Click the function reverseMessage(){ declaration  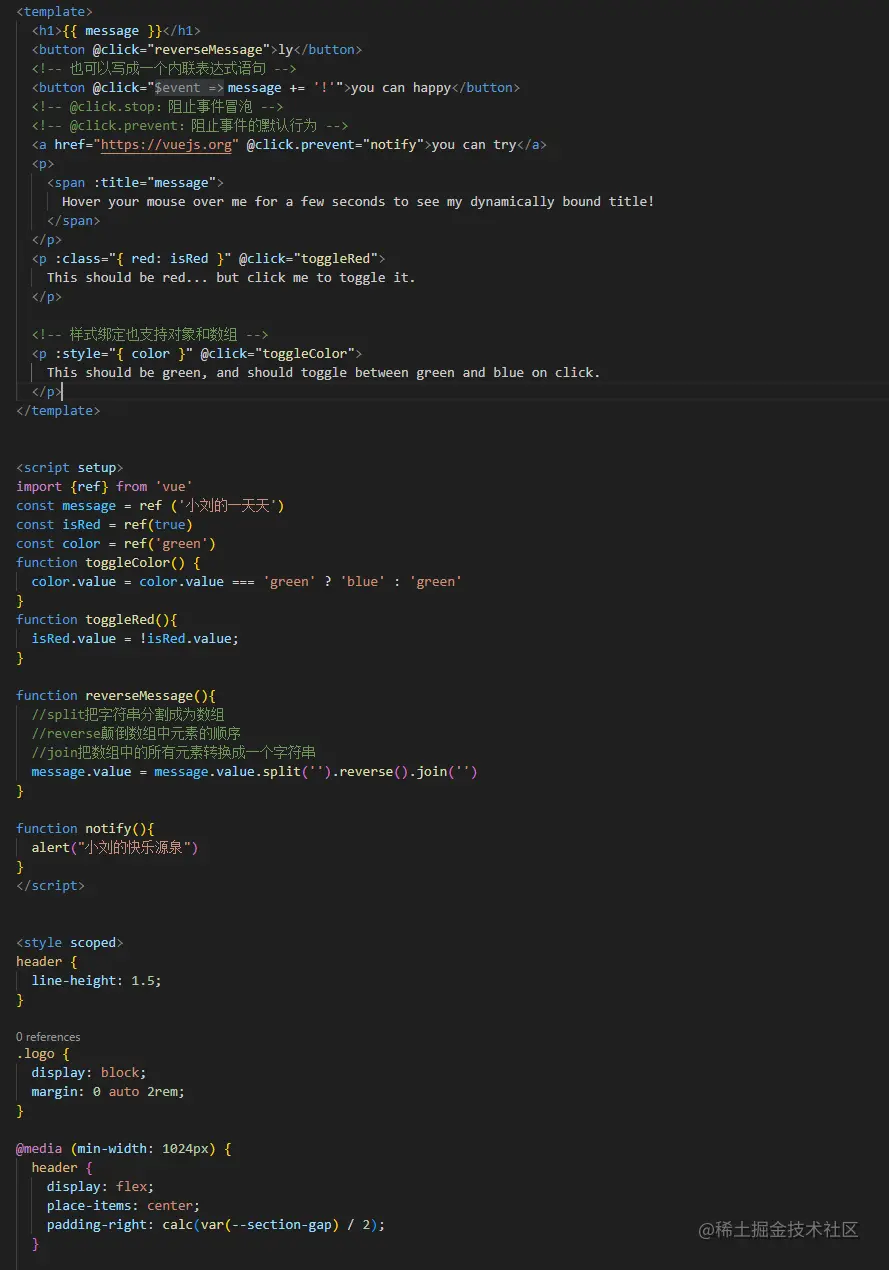[116, 695]
